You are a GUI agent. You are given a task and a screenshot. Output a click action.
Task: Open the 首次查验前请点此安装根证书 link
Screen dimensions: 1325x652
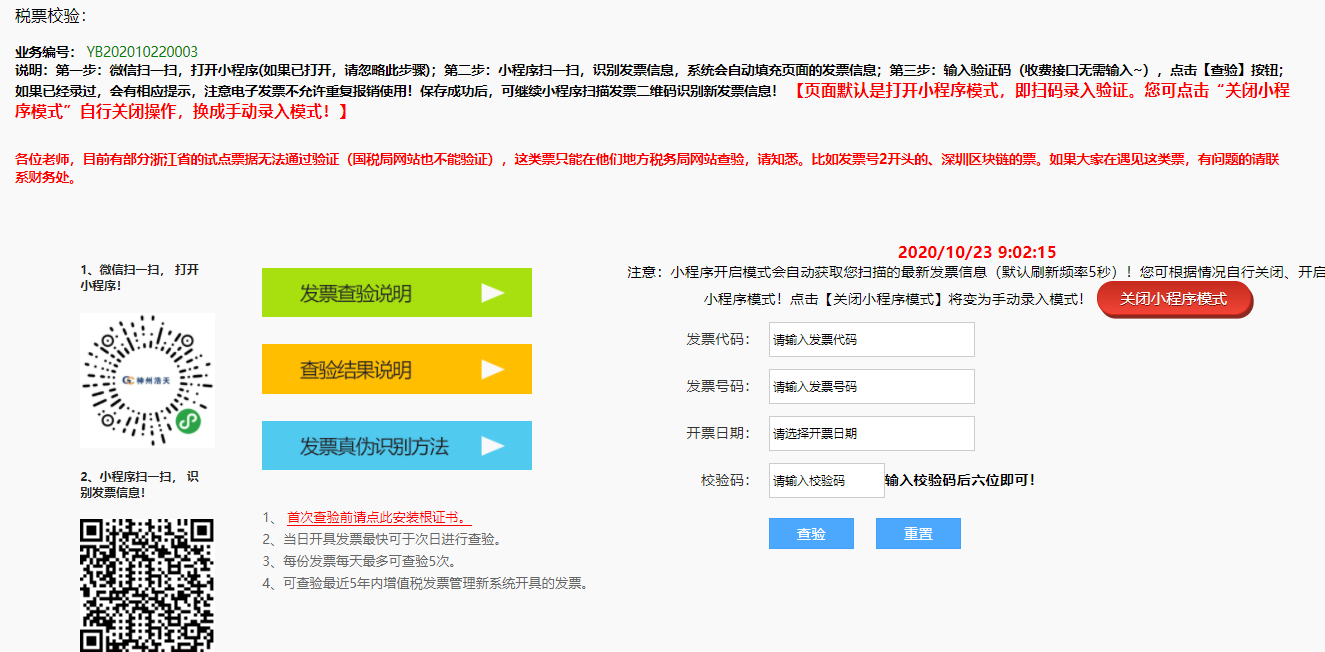[378, 517]
